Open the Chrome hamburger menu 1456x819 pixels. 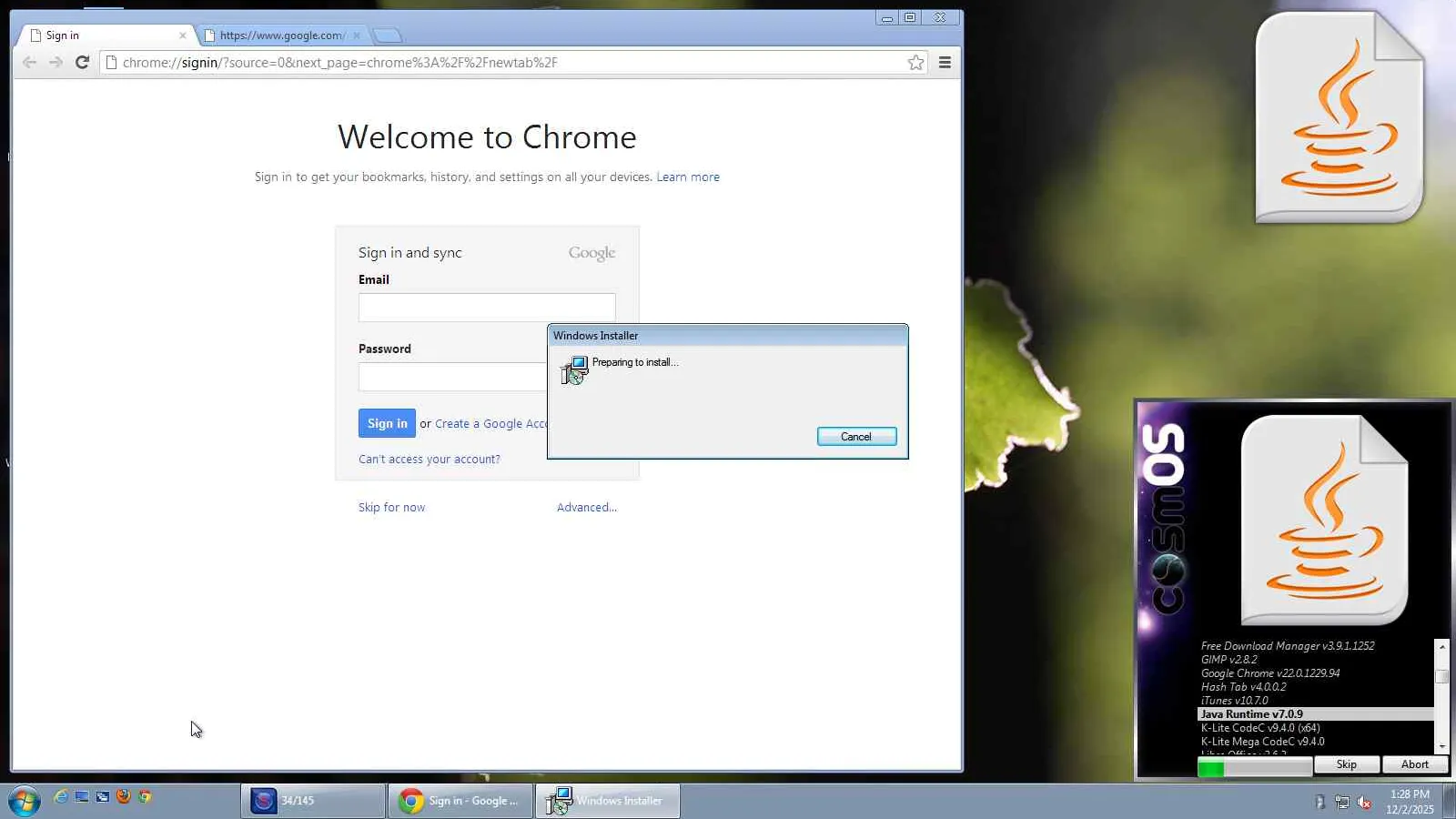coord(945,62)
